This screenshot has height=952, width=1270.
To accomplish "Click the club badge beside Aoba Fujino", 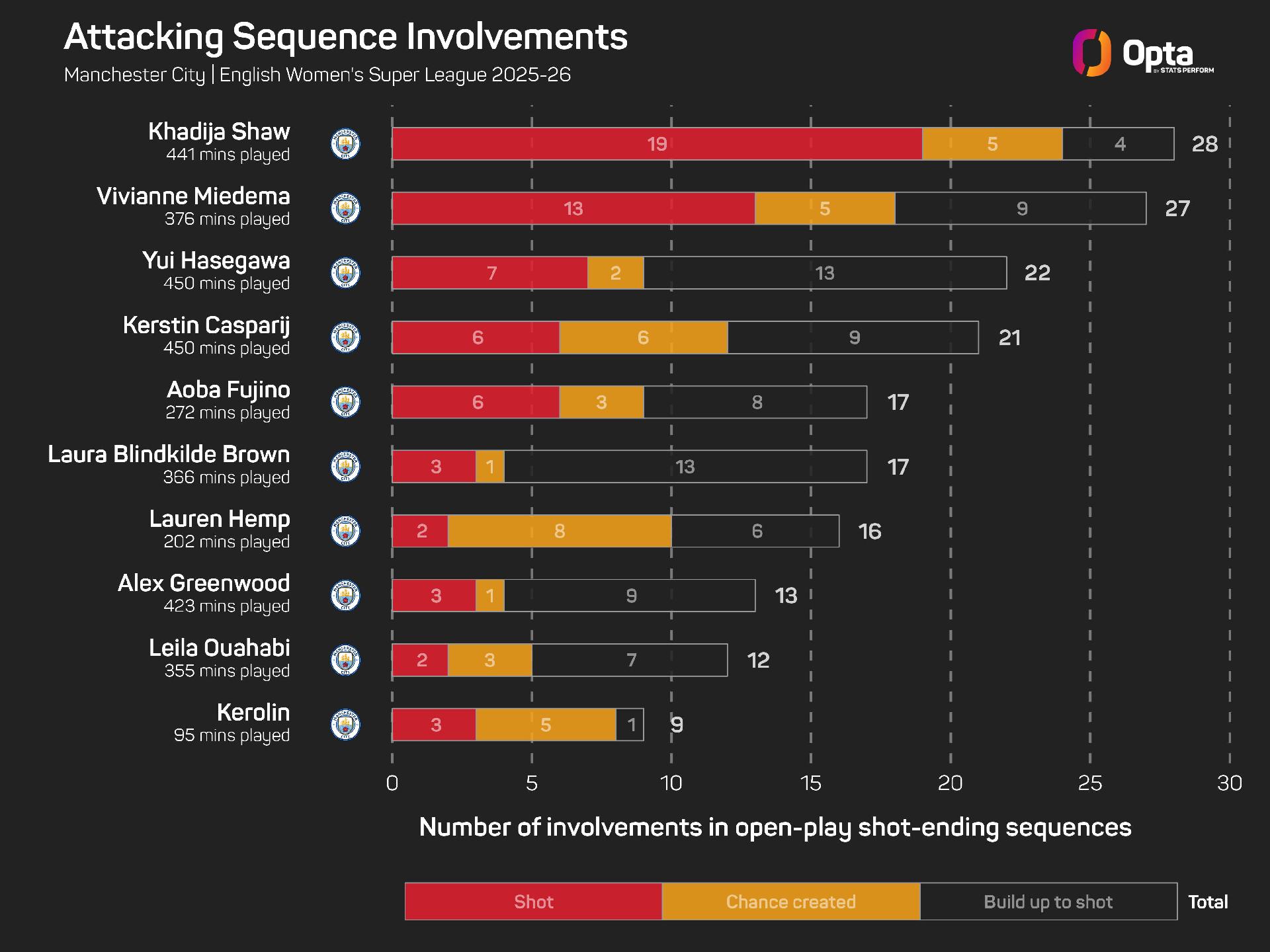I will [x=345, y=402].
